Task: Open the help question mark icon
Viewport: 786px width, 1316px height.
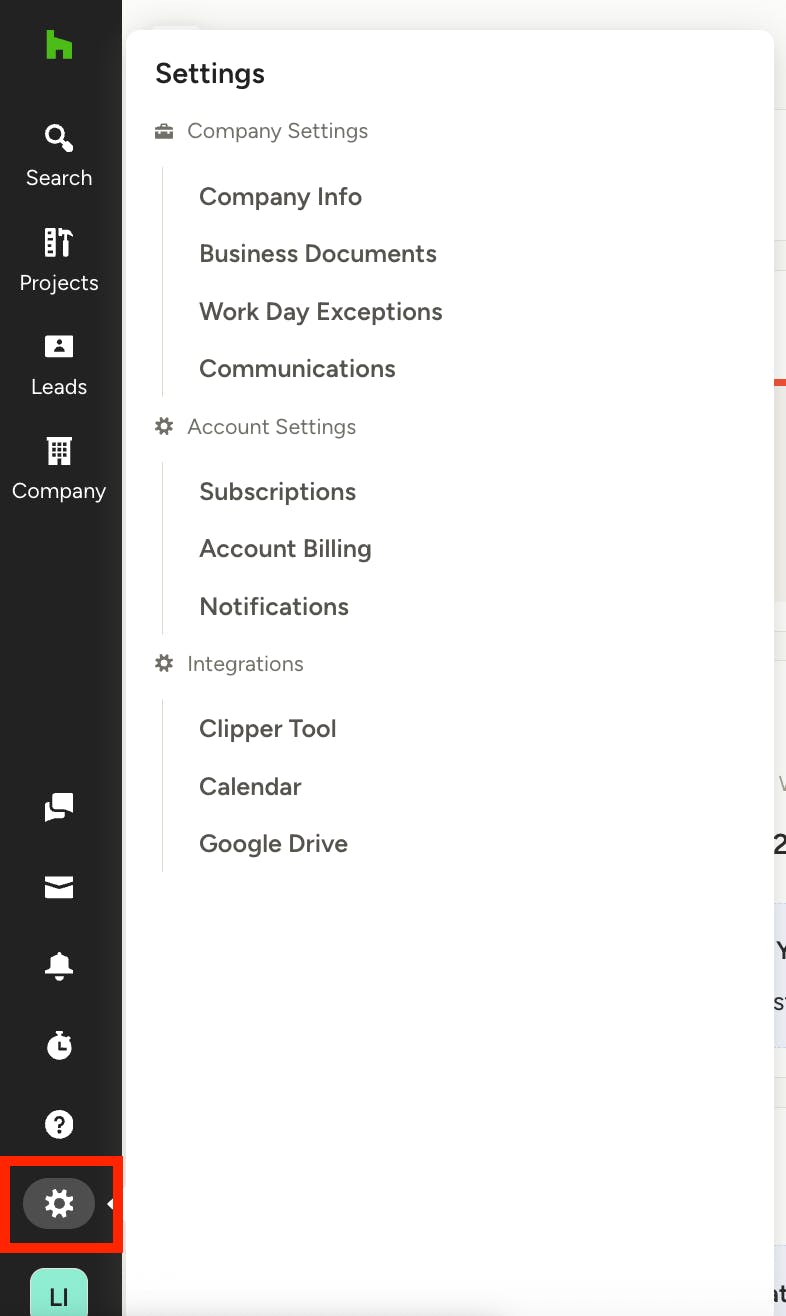Action: (59, 1124)
